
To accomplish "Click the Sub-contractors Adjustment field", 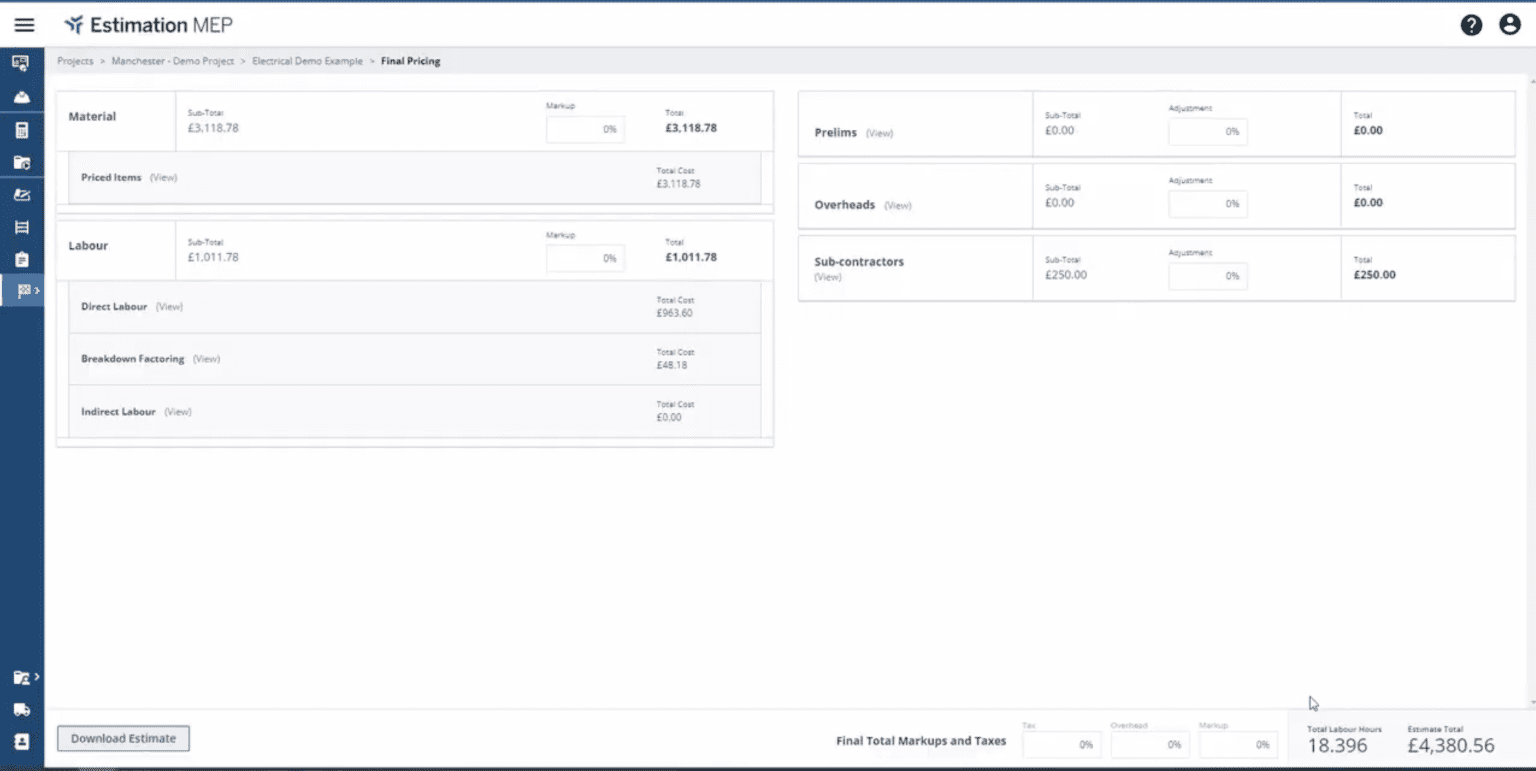I will (x=1207, y=276).
